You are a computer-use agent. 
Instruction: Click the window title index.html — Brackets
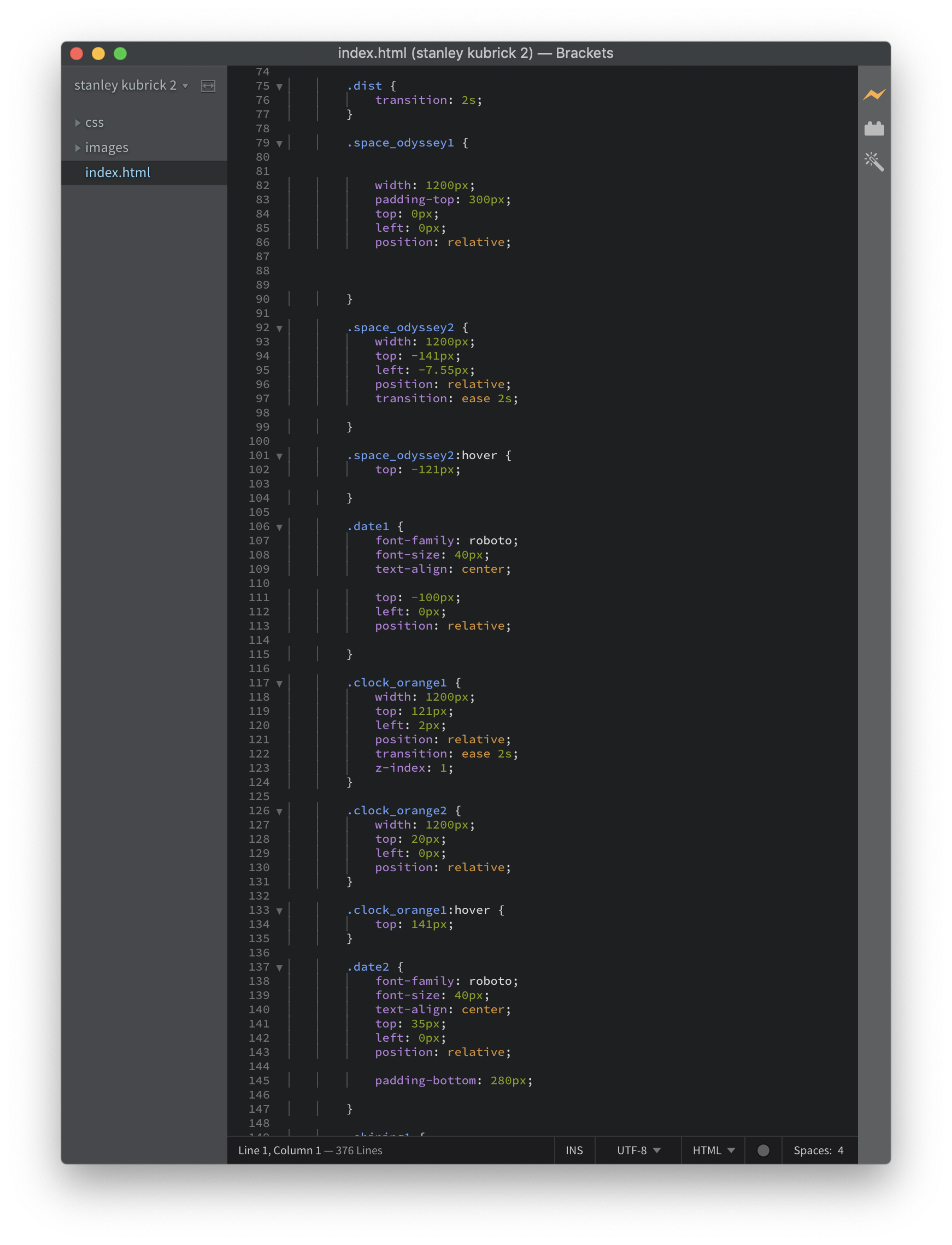tap(475, 53)
